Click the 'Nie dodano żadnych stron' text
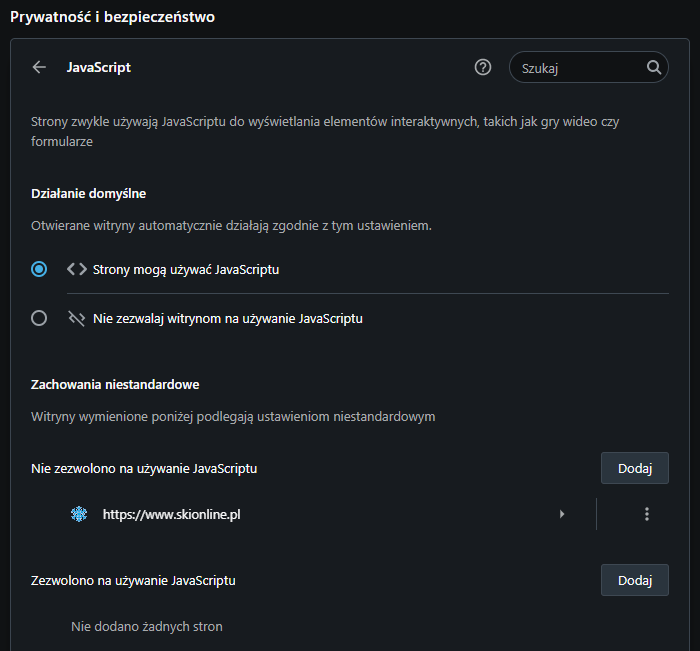Screen dimensions: 700x651 click(147, 627)
